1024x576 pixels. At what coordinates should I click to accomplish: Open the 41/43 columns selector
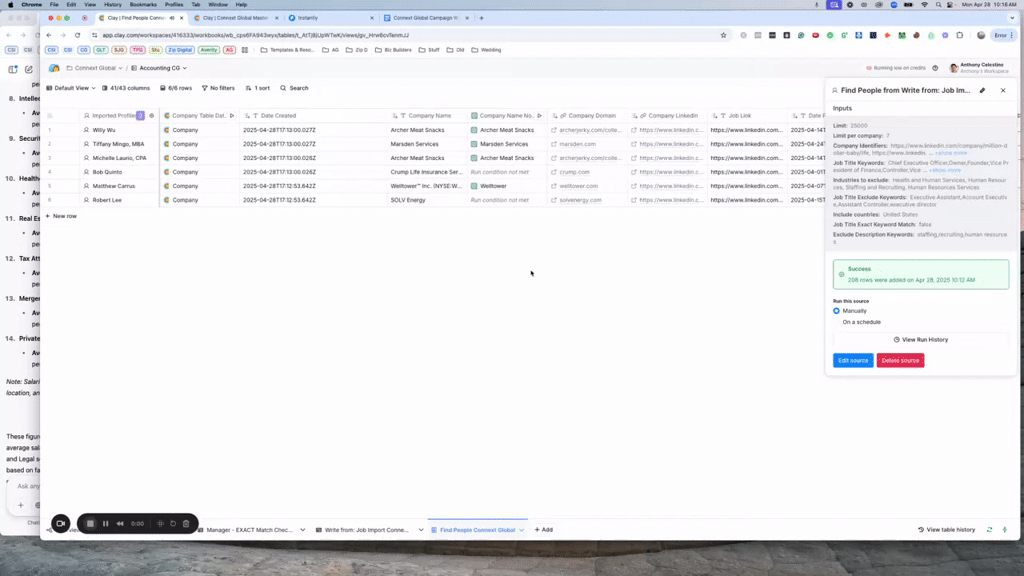125,88
